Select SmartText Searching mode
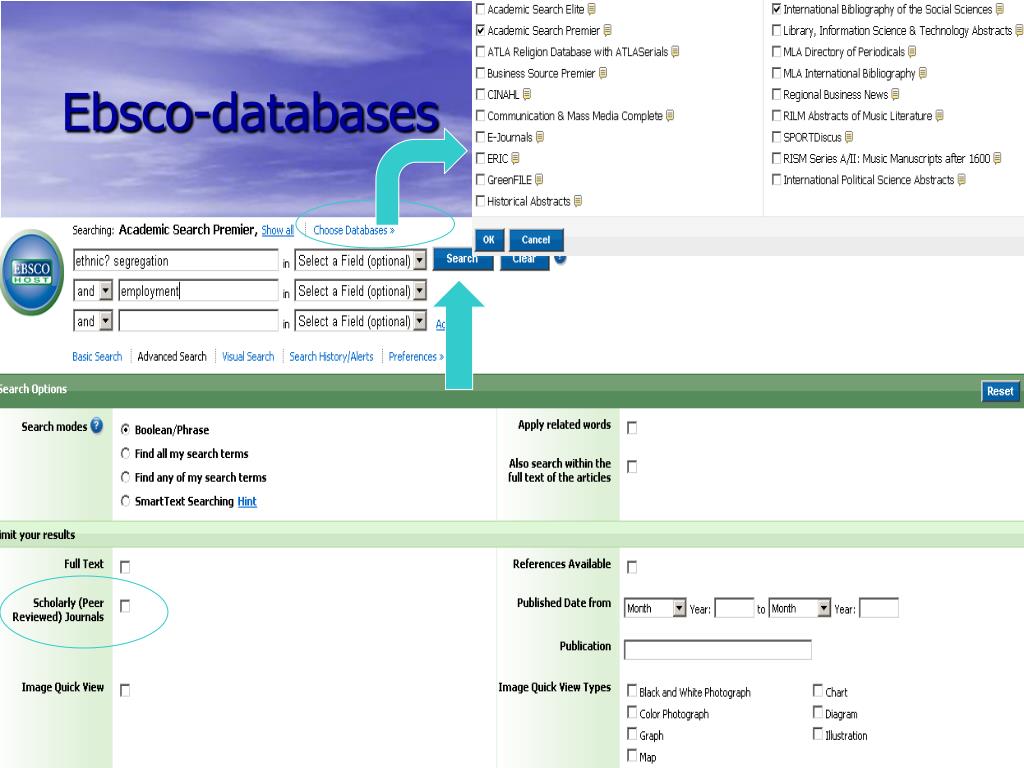 [125, 501]
